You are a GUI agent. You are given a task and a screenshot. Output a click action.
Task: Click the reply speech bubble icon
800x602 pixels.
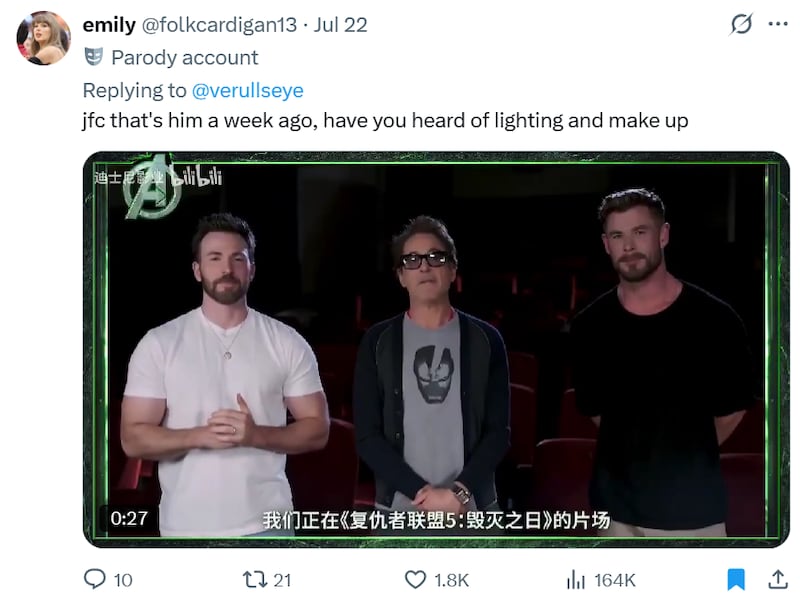coord(95,580)
